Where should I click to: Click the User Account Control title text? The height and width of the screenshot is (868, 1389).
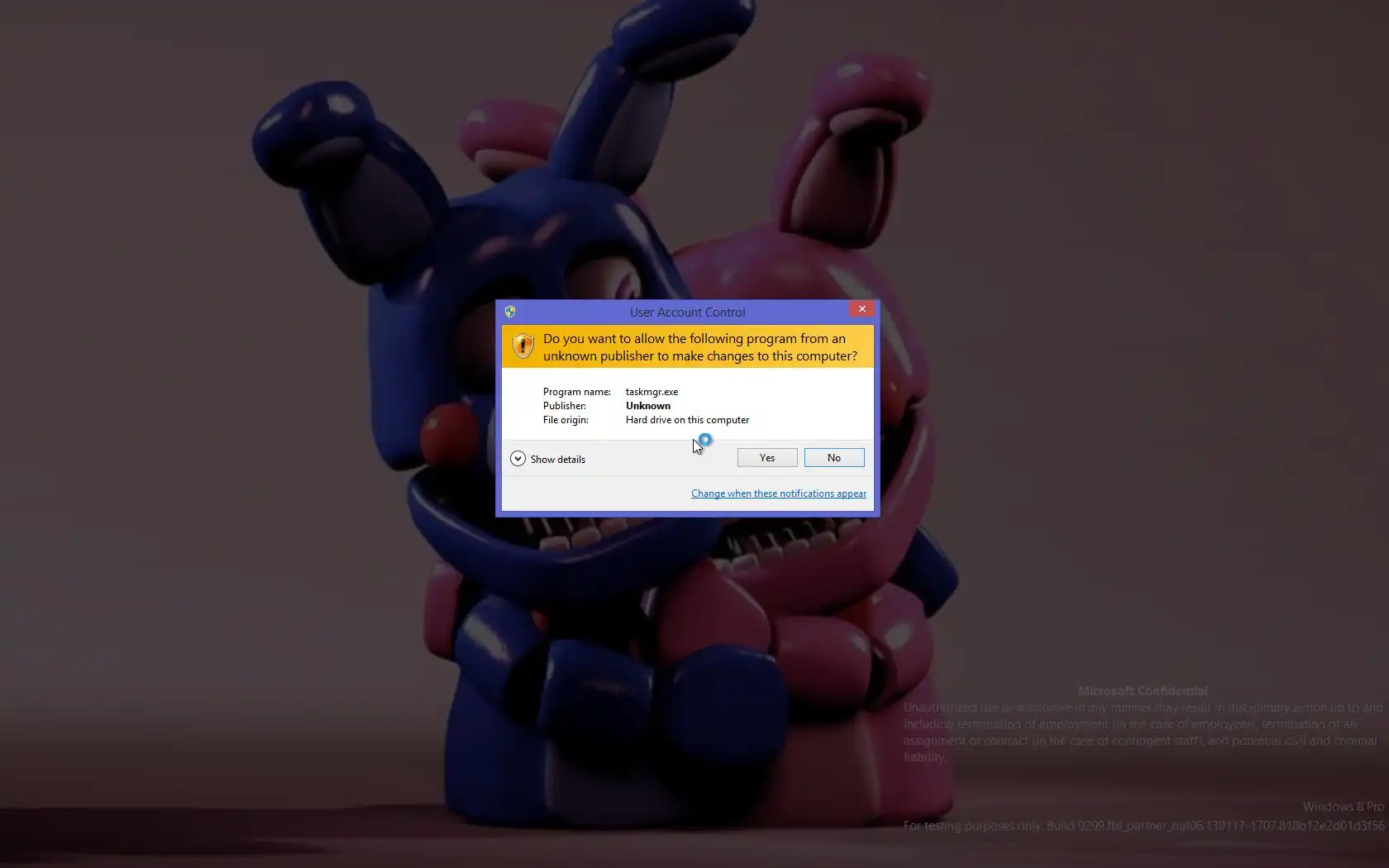pyautogui.click(x=687, y=312)
